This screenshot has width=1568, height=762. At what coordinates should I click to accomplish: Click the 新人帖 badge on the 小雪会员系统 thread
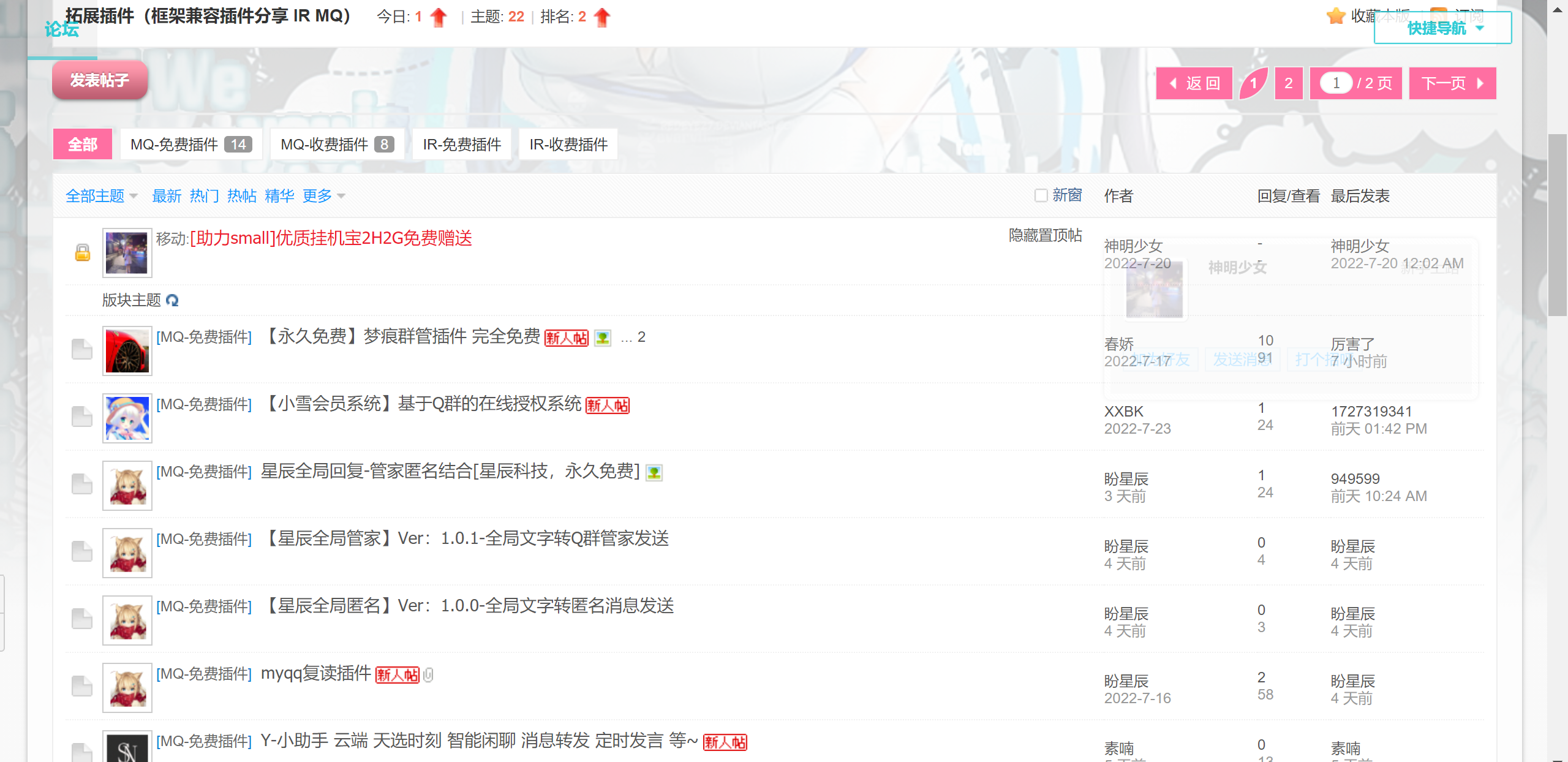coord(607,405)
